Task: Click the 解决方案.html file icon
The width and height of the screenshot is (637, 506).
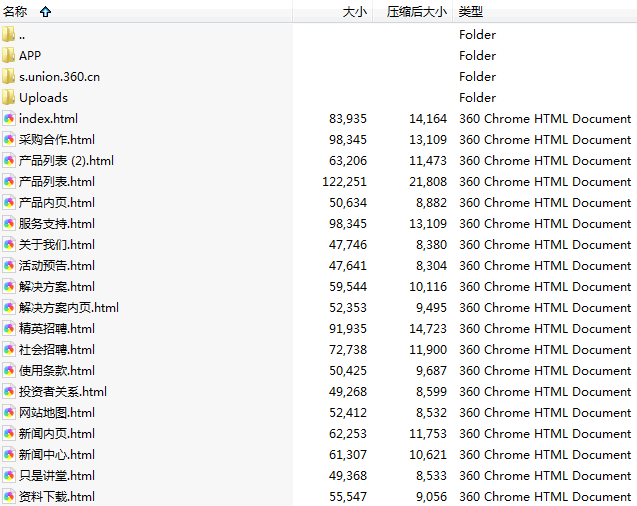Action: point(9,287)
